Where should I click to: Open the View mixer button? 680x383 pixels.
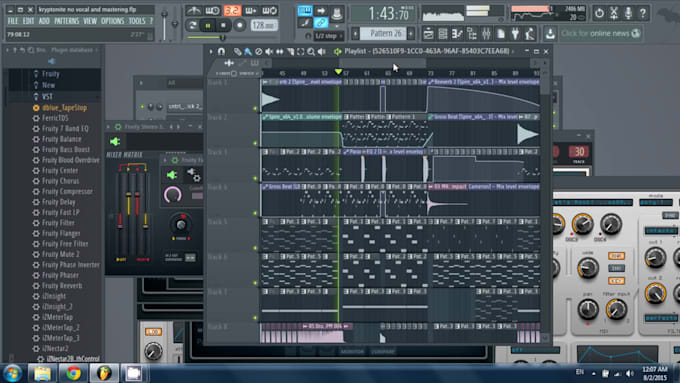coord(486,33)
